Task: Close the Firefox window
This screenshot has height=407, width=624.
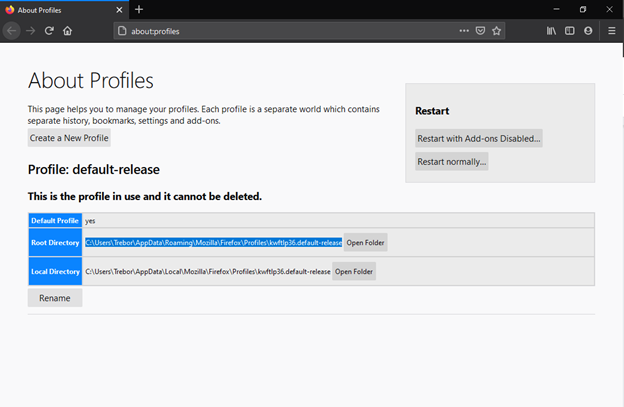Action: click(609, 9)
